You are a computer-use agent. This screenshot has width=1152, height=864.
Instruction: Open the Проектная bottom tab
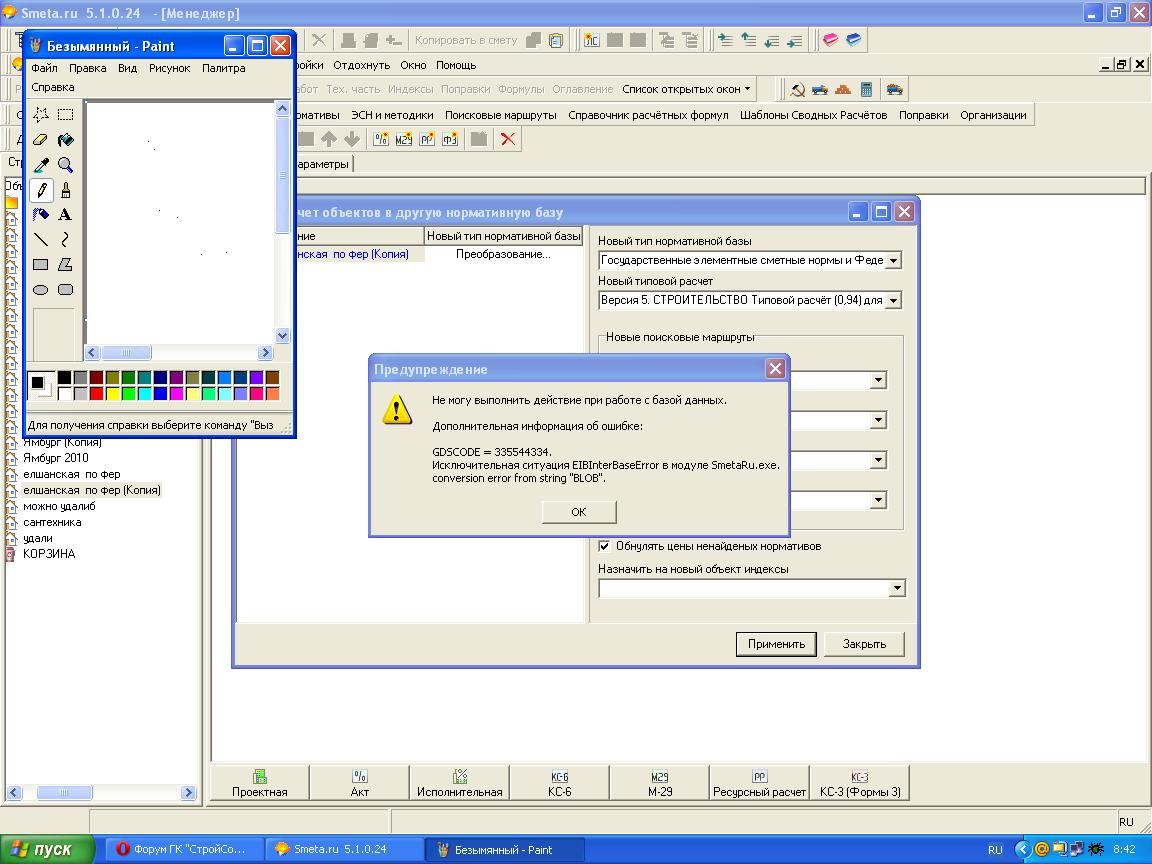tap(260, 783)
